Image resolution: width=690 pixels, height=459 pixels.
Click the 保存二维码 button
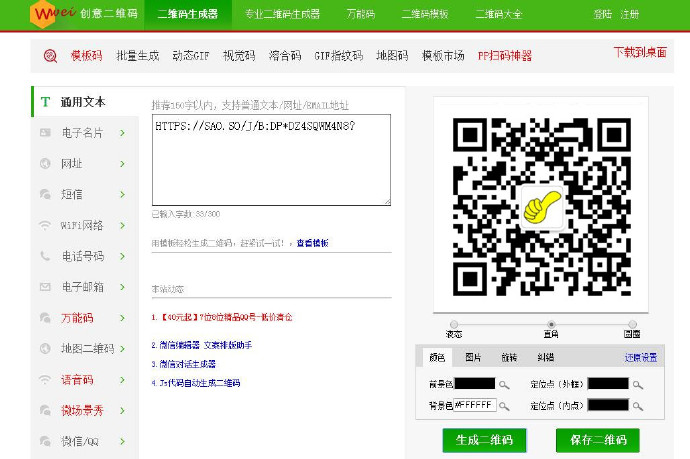(x=598, y=440)
